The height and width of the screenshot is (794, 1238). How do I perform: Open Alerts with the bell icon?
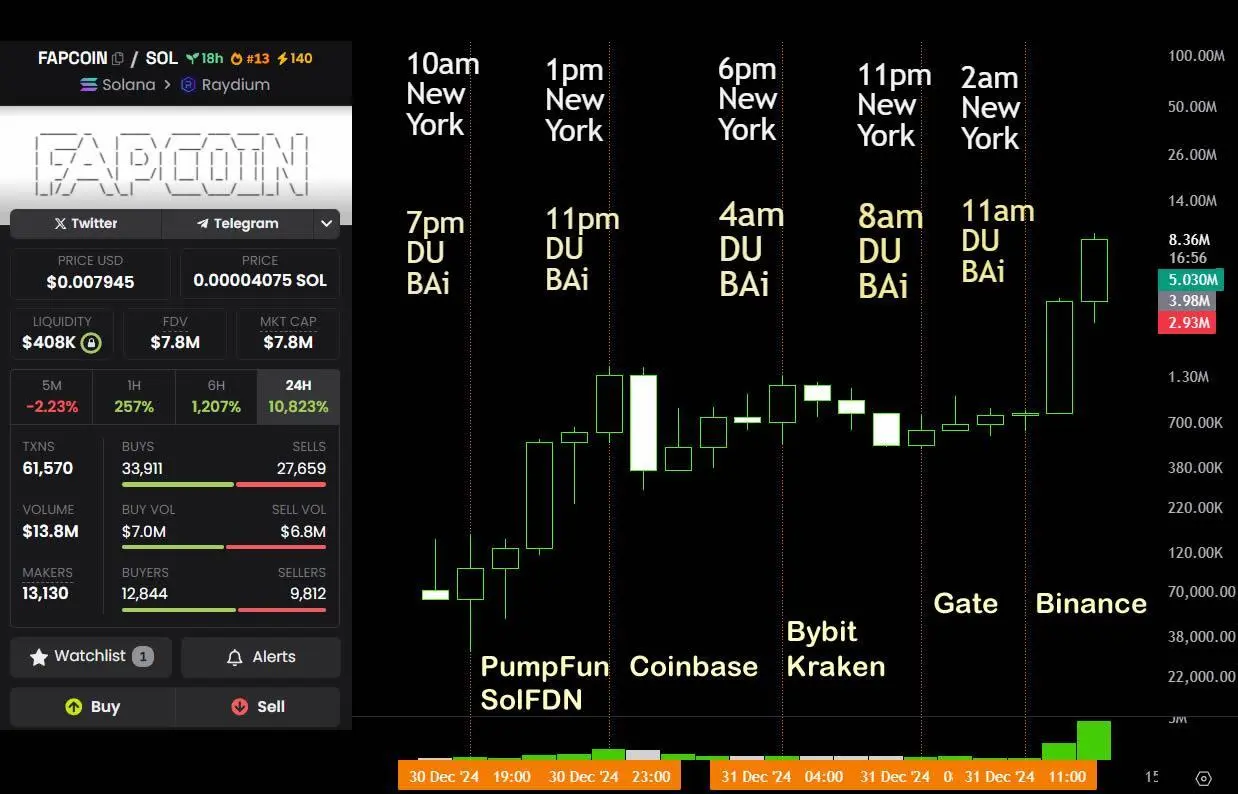click(261, 657)
